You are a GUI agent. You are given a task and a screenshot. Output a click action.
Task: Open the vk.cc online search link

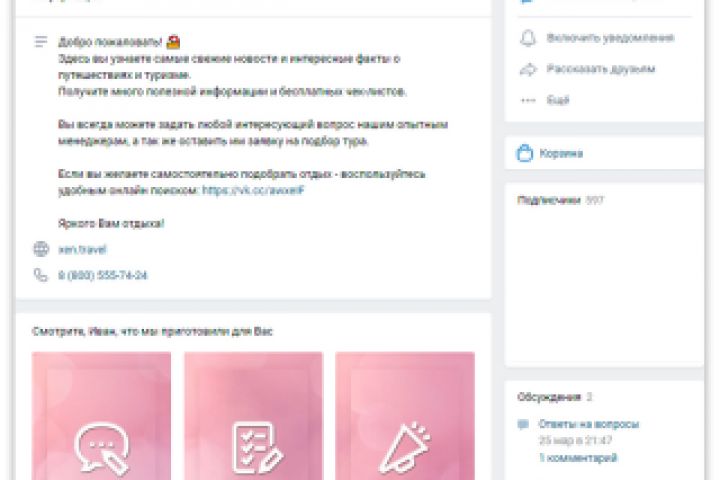(253, 190)
